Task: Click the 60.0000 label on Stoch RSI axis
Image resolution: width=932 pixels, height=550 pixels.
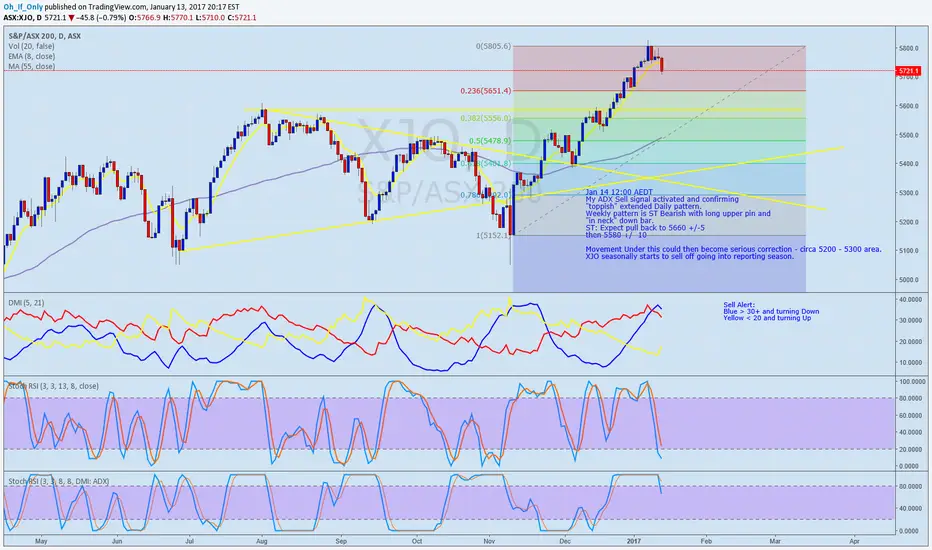Action: (911, 416)
